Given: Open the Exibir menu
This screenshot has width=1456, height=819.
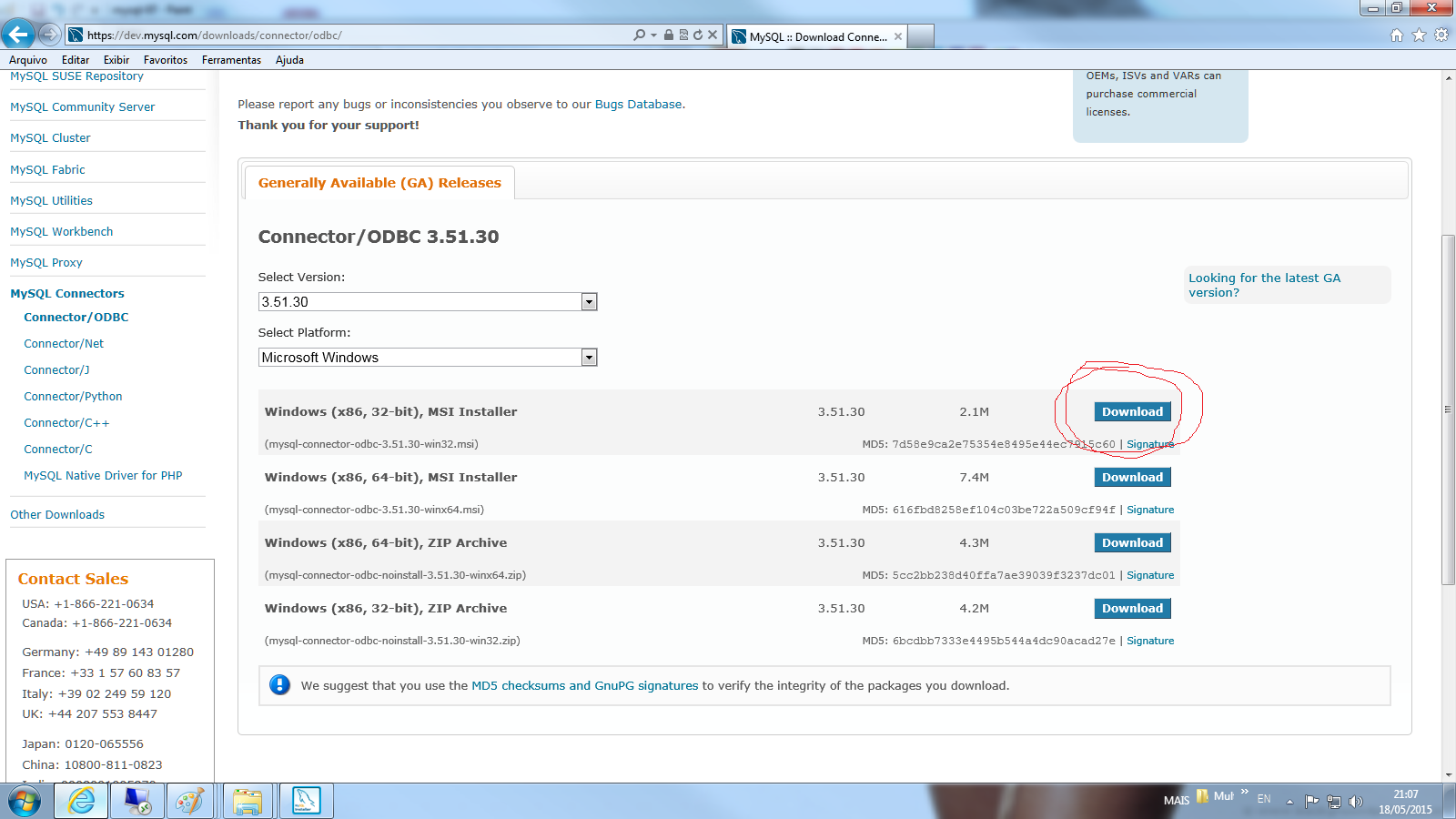Looking at the screenshot, I should (x=116, y=60).
